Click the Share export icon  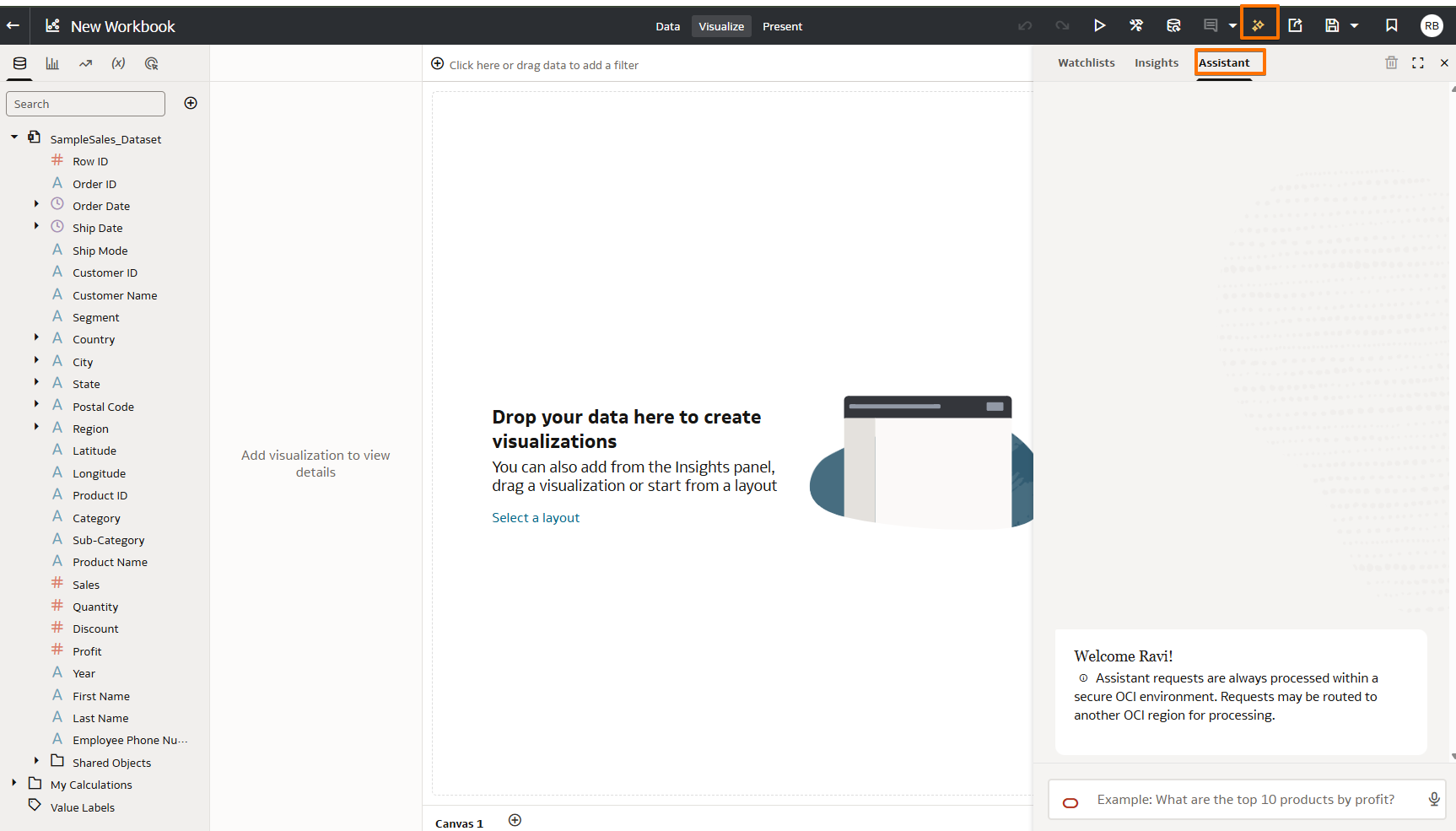coord(1295,25)
